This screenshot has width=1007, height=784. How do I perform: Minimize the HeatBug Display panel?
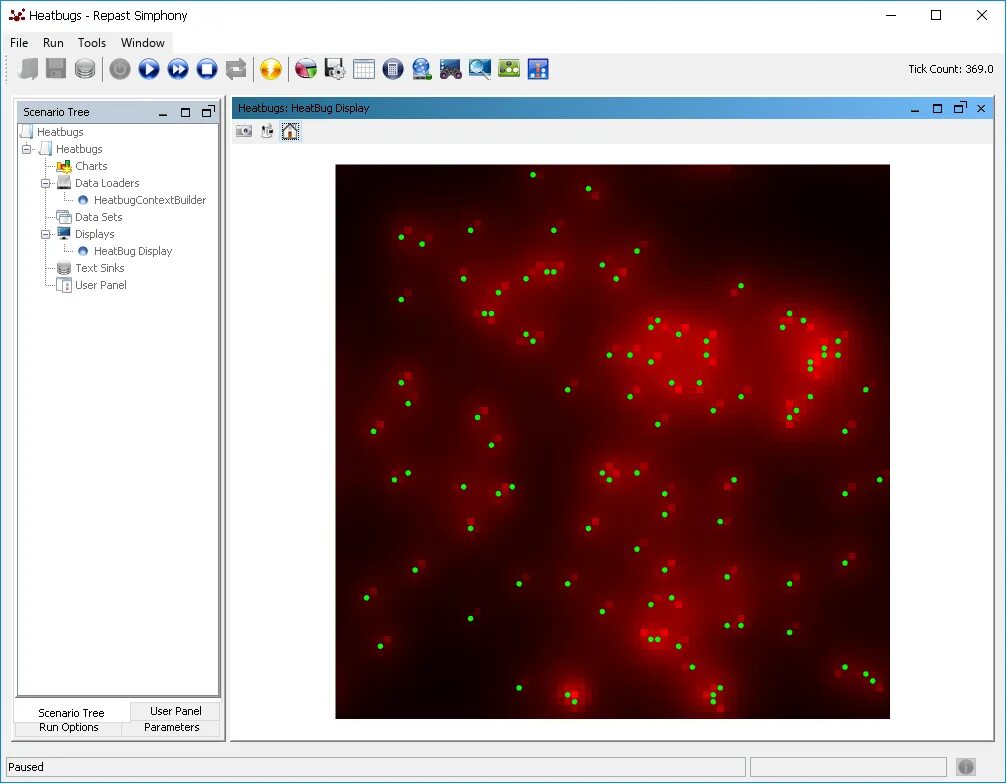[915, 109]
